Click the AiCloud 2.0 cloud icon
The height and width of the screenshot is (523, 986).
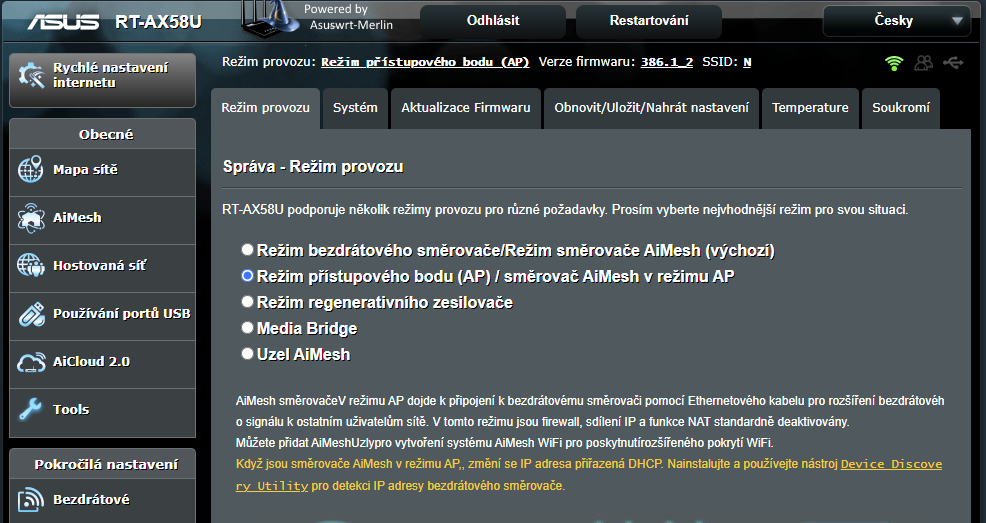pos(31,362)
